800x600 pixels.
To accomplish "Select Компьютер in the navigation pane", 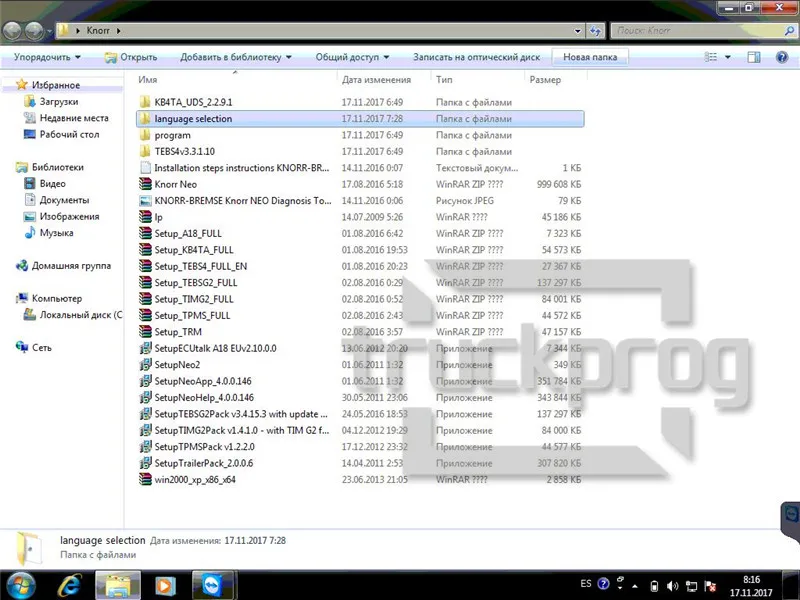I will (x=57, y=298).
